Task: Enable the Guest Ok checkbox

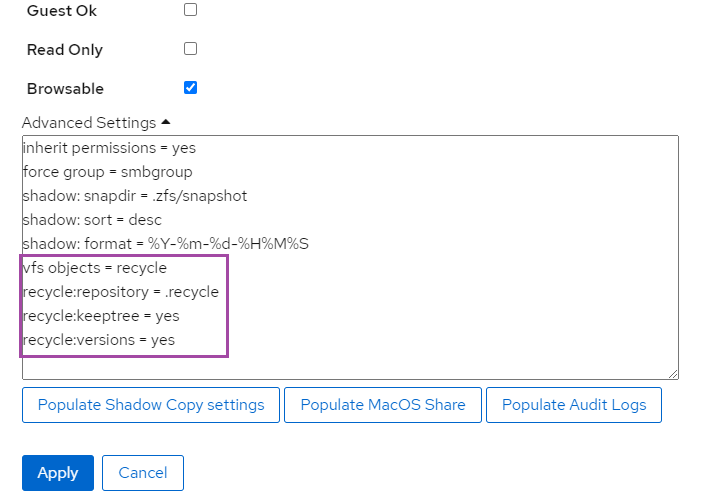Action: click(190, 9)
